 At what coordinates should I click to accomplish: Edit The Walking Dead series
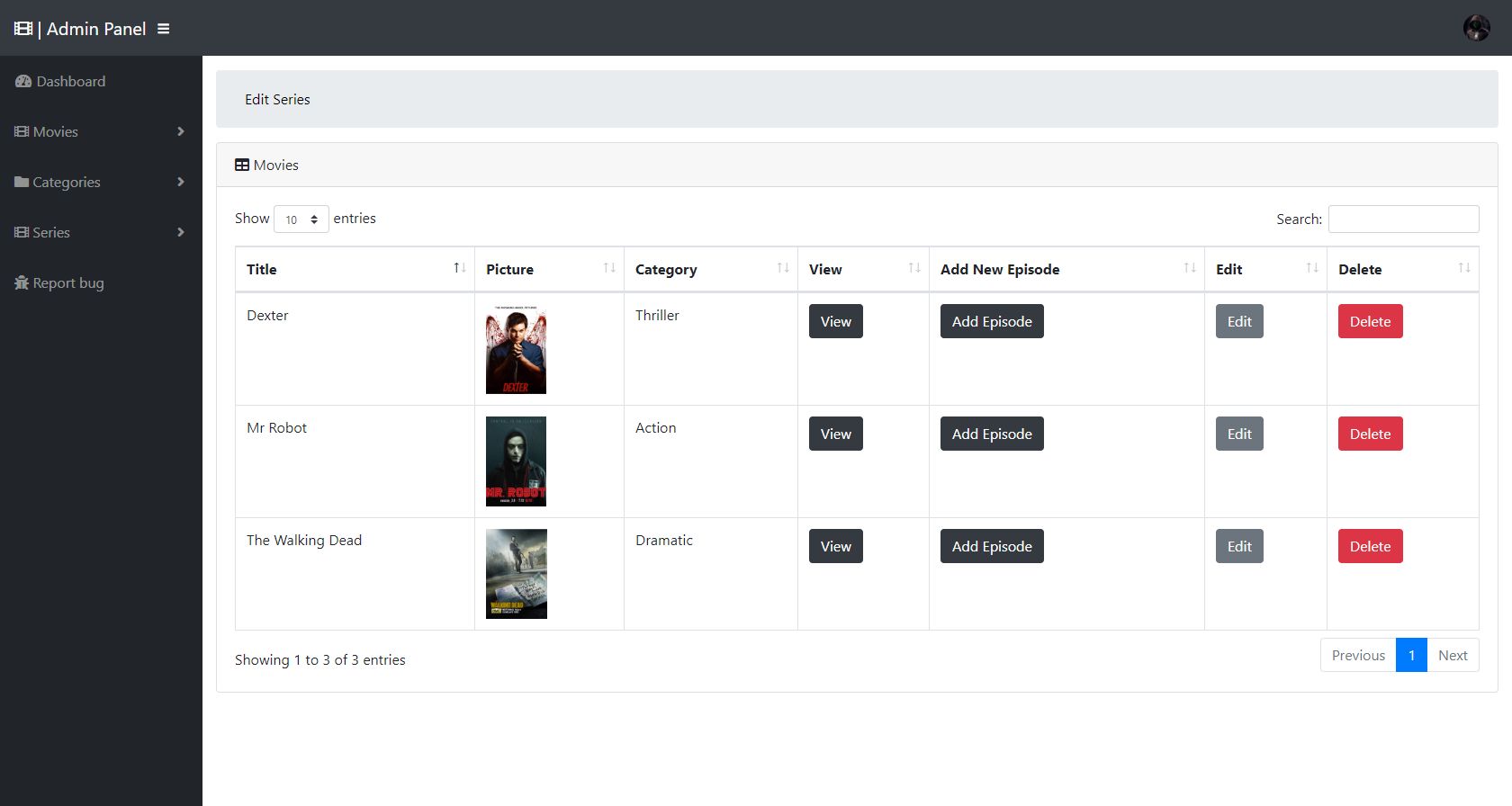click(1238, 546)
